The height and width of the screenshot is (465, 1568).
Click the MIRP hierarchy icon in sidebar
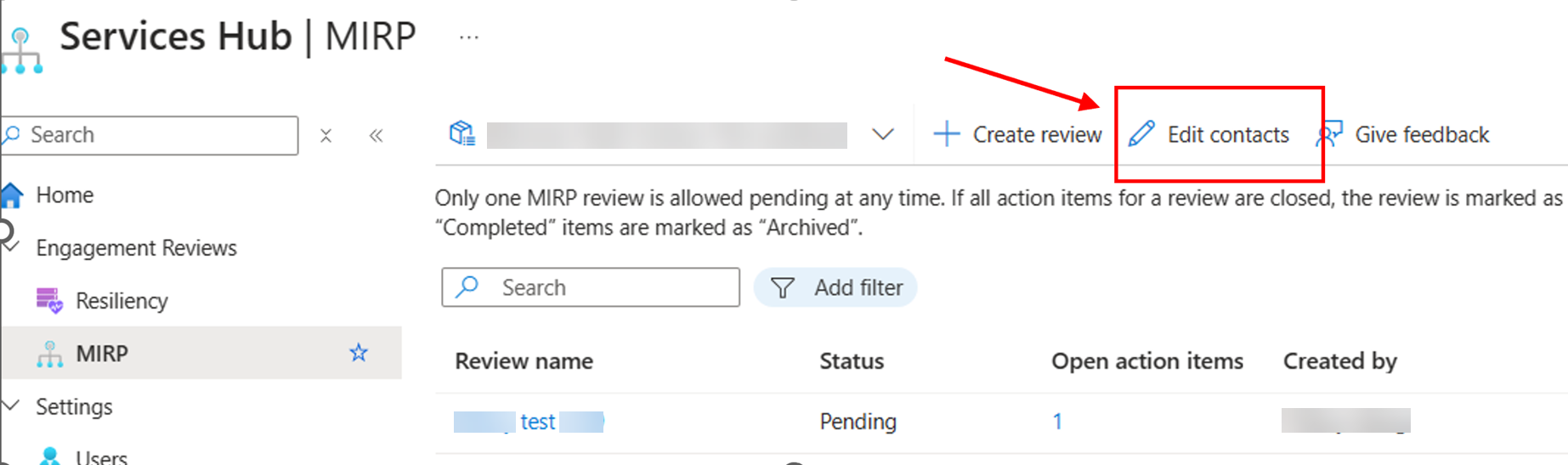coord(50,354)
